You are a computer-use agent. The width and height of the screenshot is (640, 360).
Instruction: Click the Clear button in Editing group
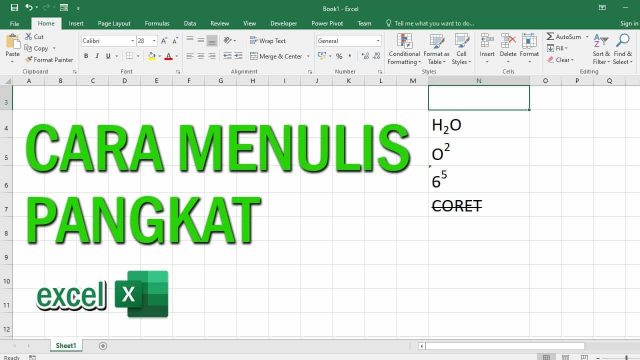560,60
